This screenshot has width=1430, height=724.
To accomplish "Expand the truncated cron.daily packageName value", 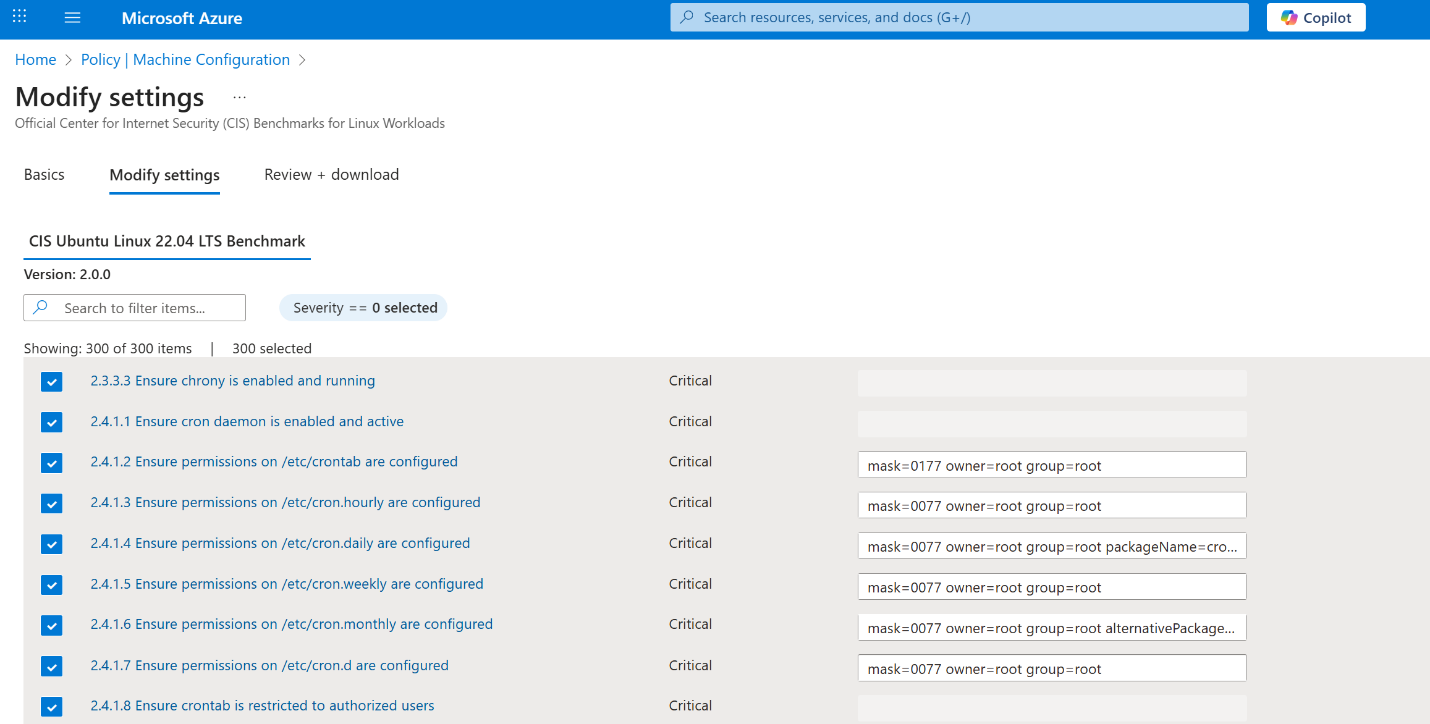I will pyautogui.click(x=1050, y=546).
